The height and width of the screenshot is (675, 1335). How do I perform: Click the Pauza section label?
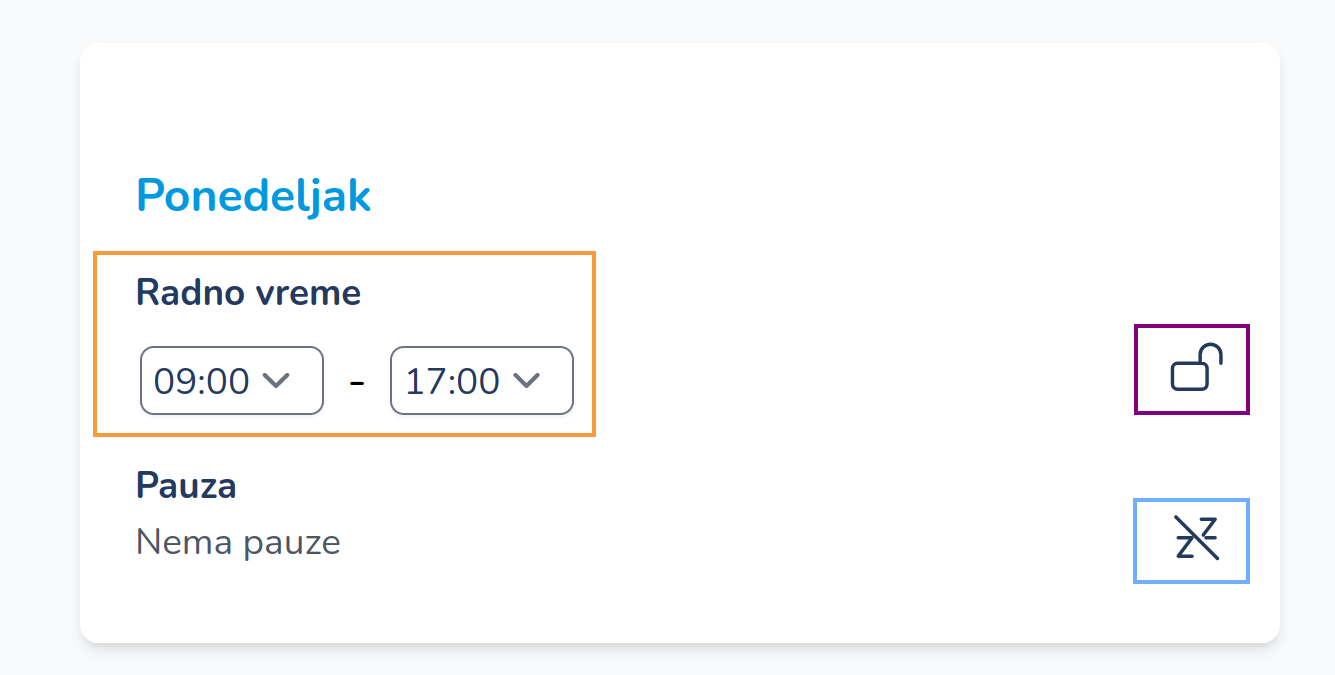tap(186, 486)
